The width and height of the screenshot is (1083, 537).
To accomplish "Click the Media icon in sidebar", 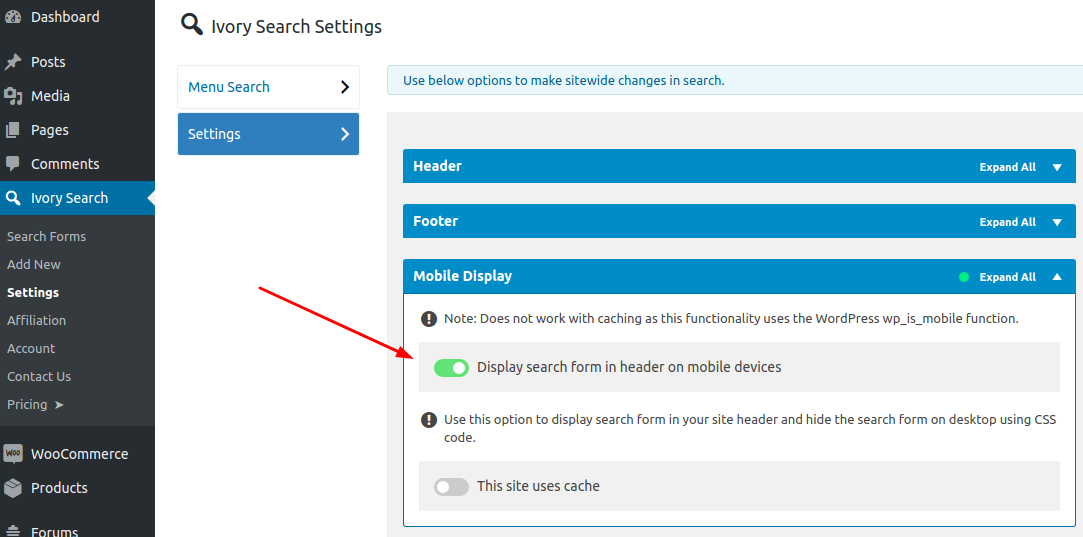I will [x=12, y=96].
